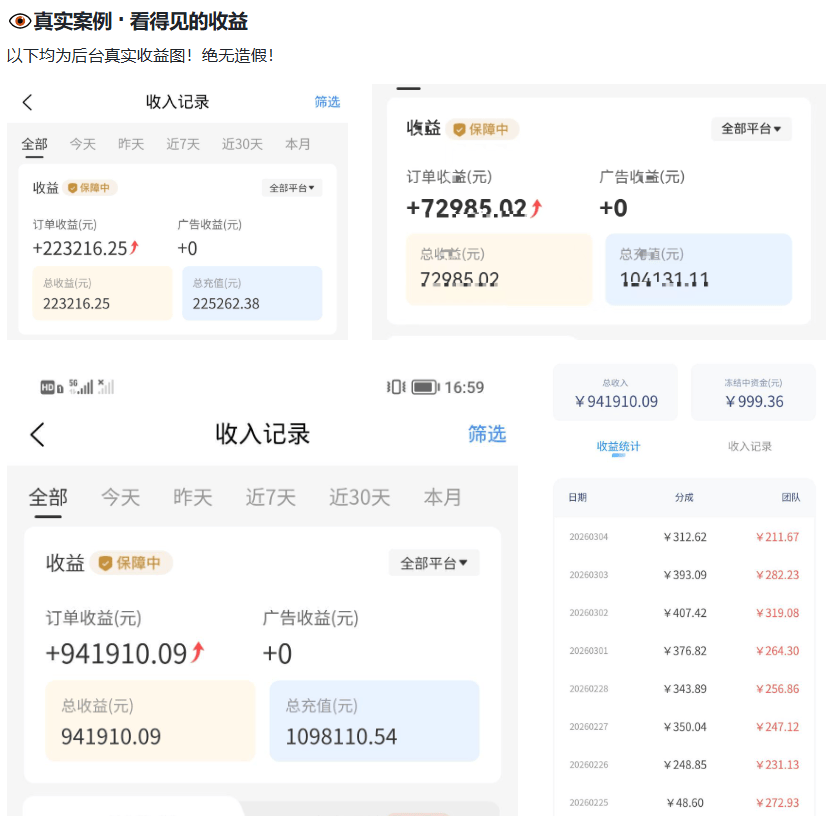
Task: Select the 收入记录 tab beside 收益统计
Action: point(750,447)
